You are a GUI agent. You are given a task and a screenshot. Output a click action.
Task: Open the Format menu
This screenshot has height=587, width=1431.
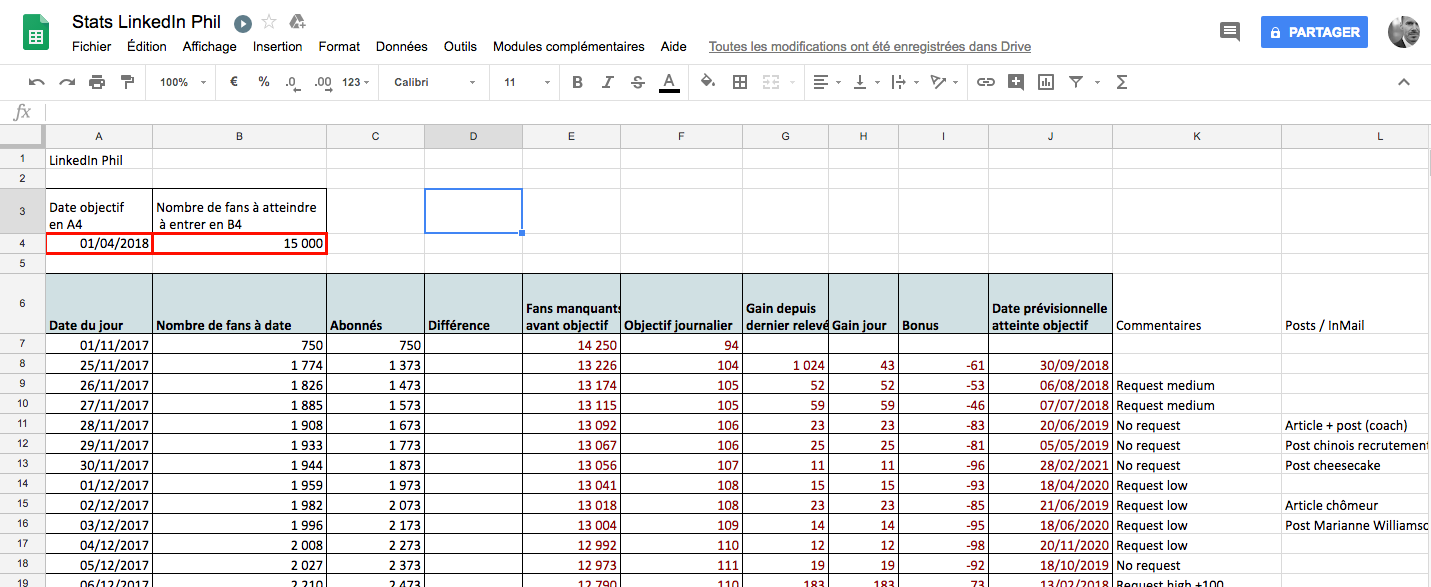click(x=340, y=47)
